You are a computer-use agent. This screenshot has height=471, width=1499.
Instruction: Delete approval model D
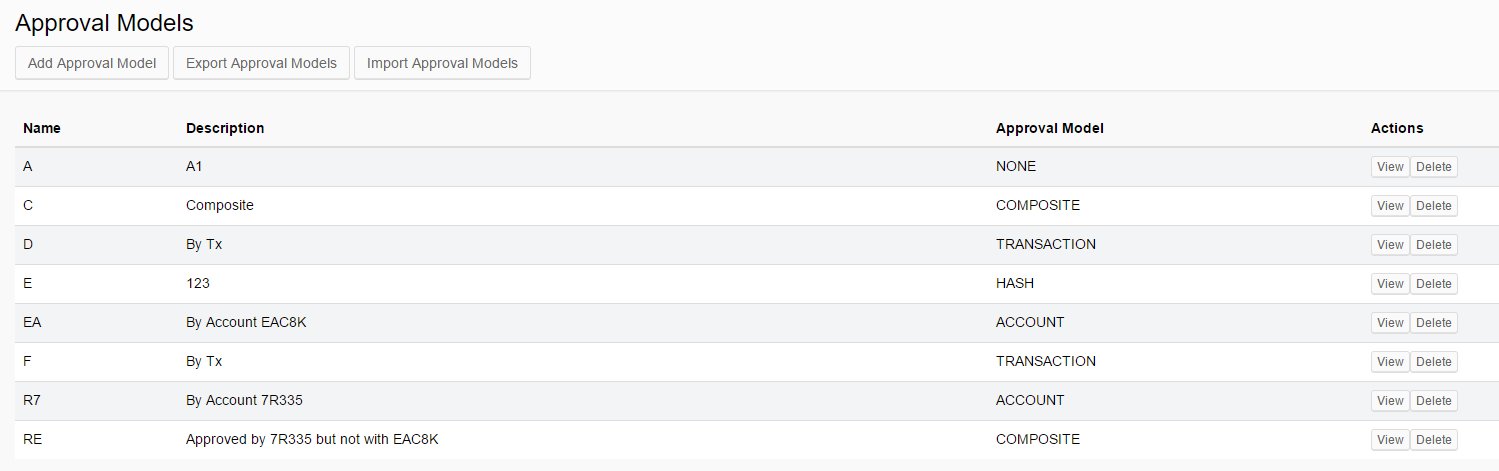1433,245
